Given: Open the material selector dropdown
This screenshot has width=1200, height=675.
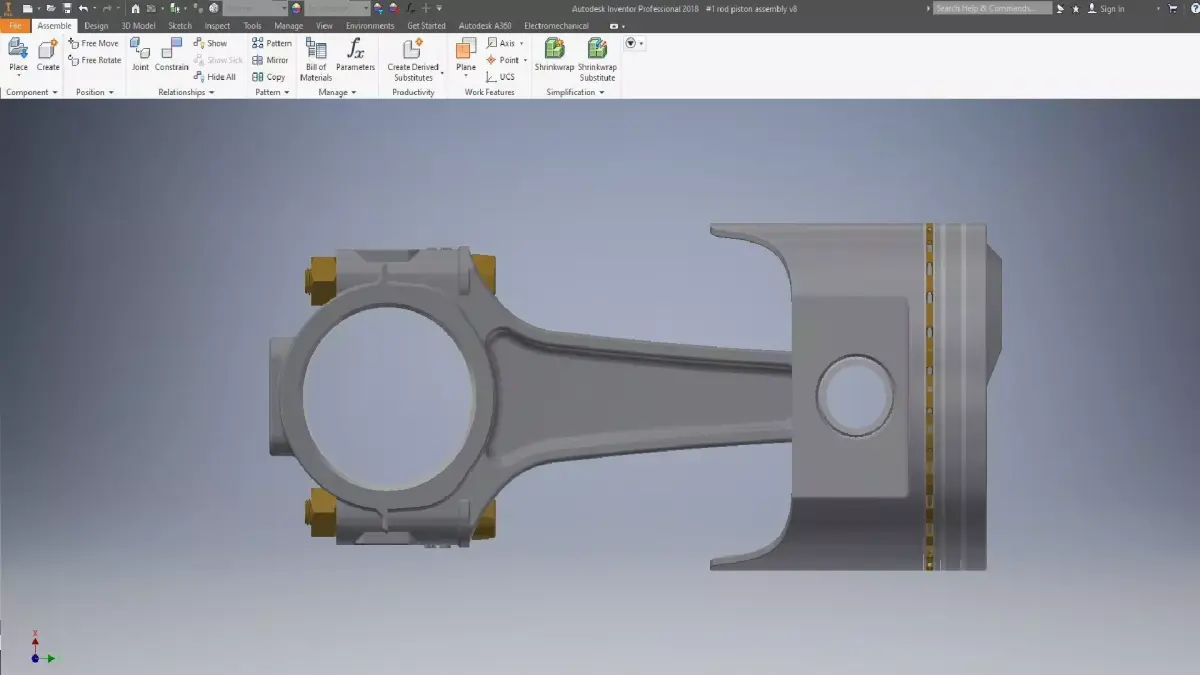Looking at the screenshot, I should [255, 8].
